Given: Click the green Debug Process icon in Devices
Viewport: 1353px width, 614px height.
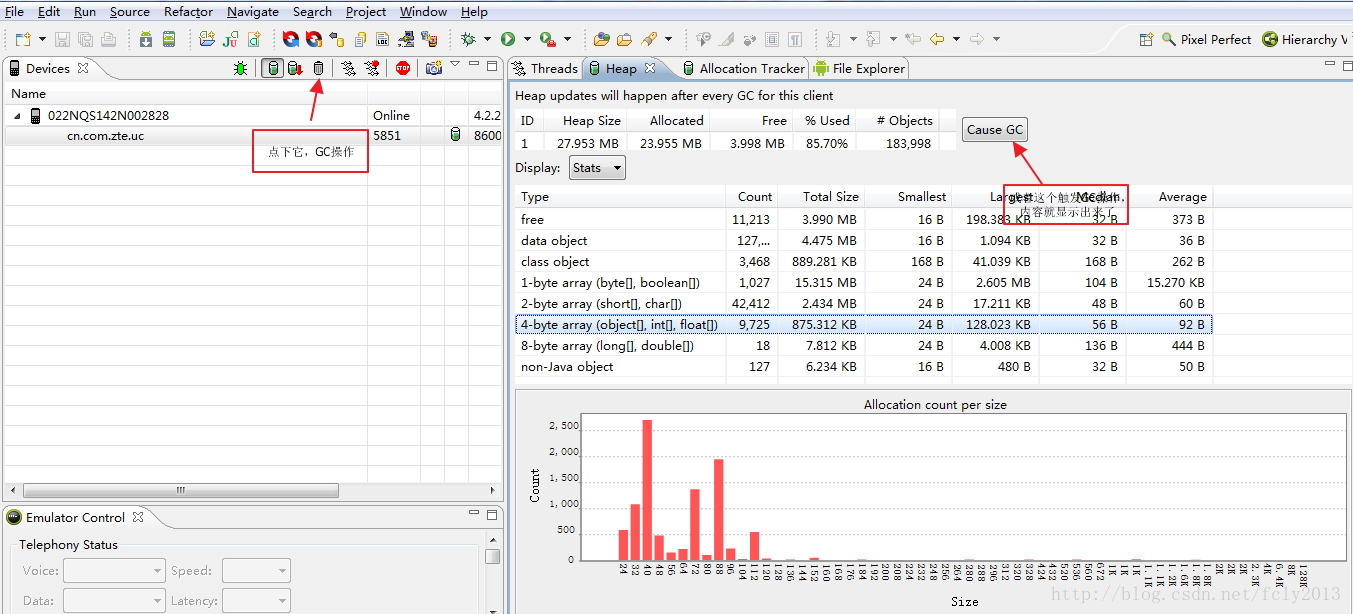Looking at the screenshot, I should (241, 68).
